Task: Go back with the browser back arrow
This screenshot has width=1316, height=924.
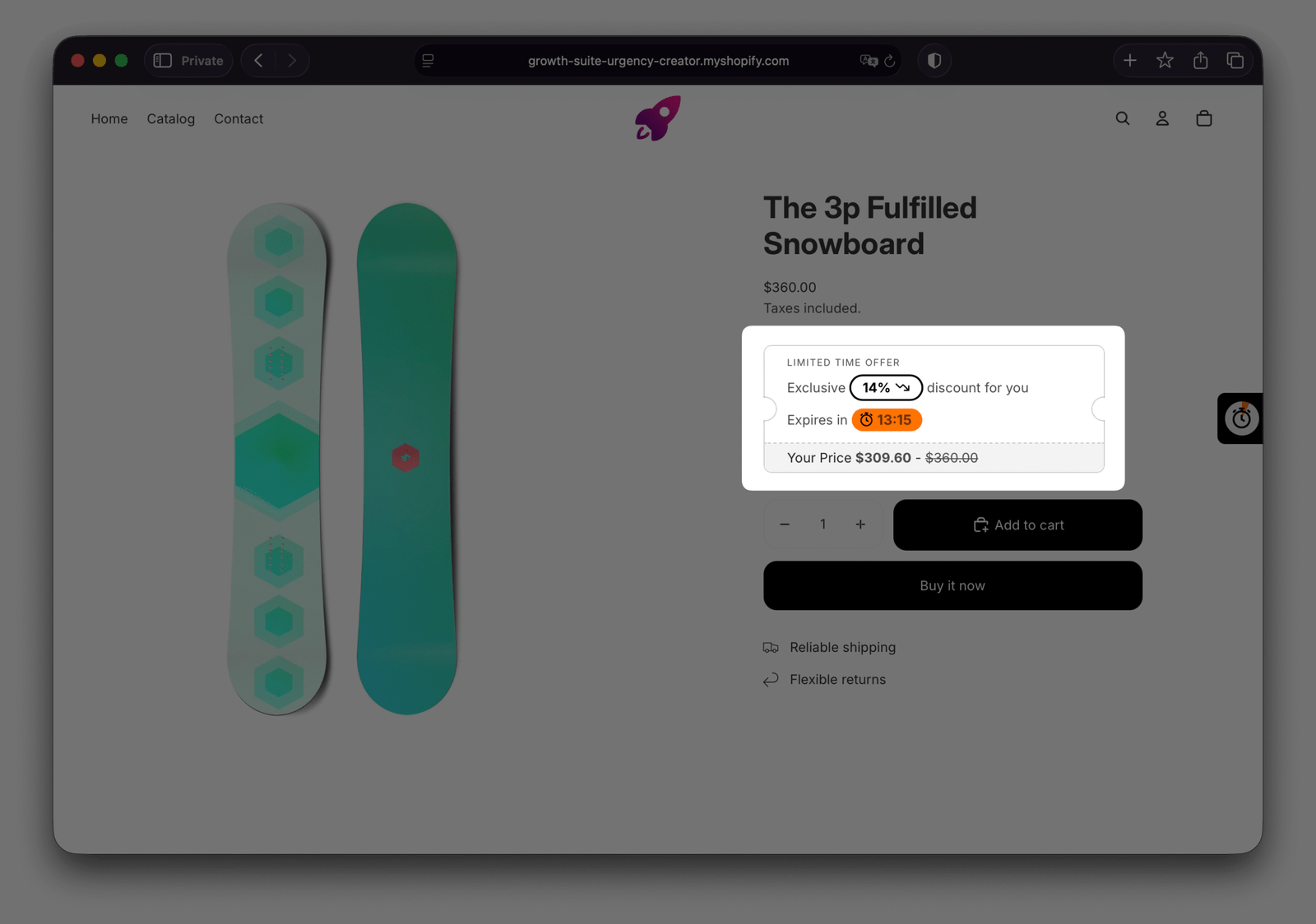Action: 259,61
